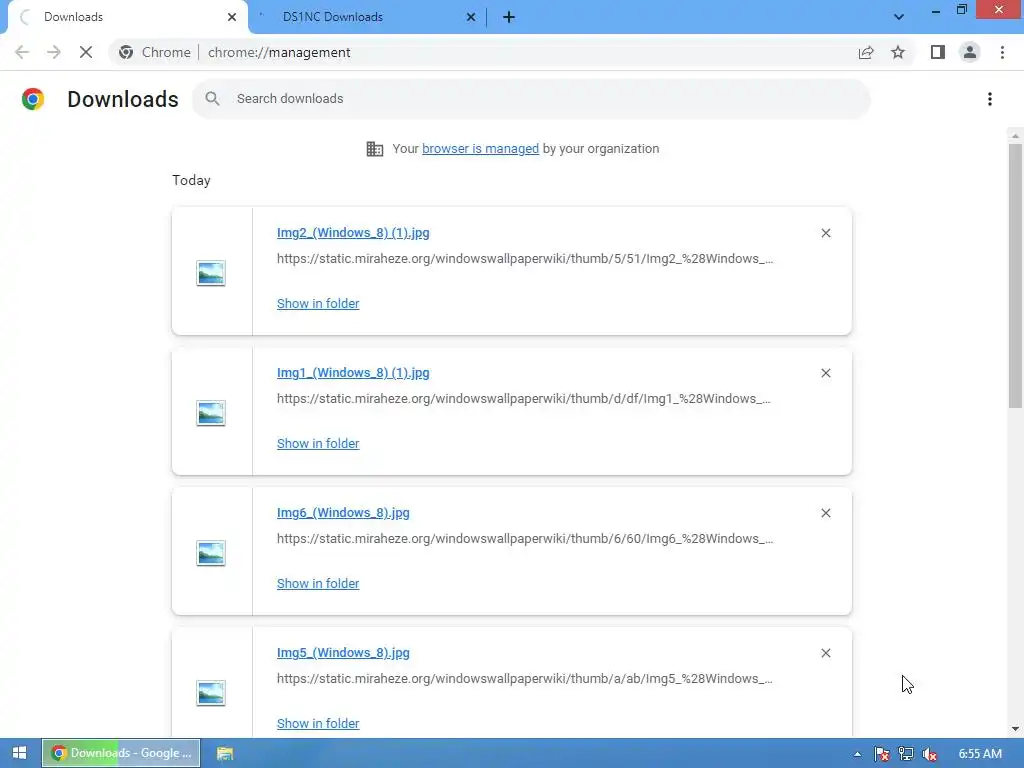Open Chrome's three-dot main menu
This screenshot has height=768, width=1024.
pyautogui.click(x=1002, y=52)
